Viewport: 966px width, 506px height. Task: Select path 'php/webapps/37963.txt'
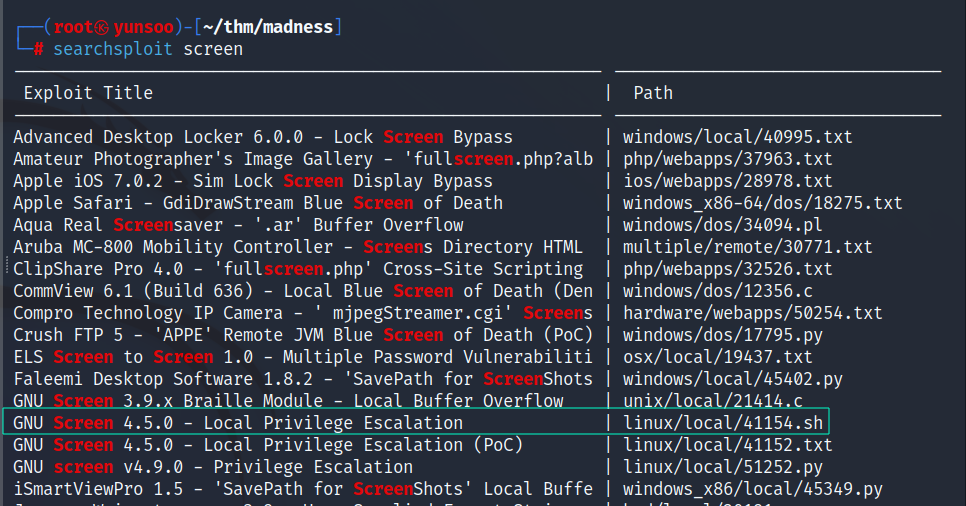point(728,159)
